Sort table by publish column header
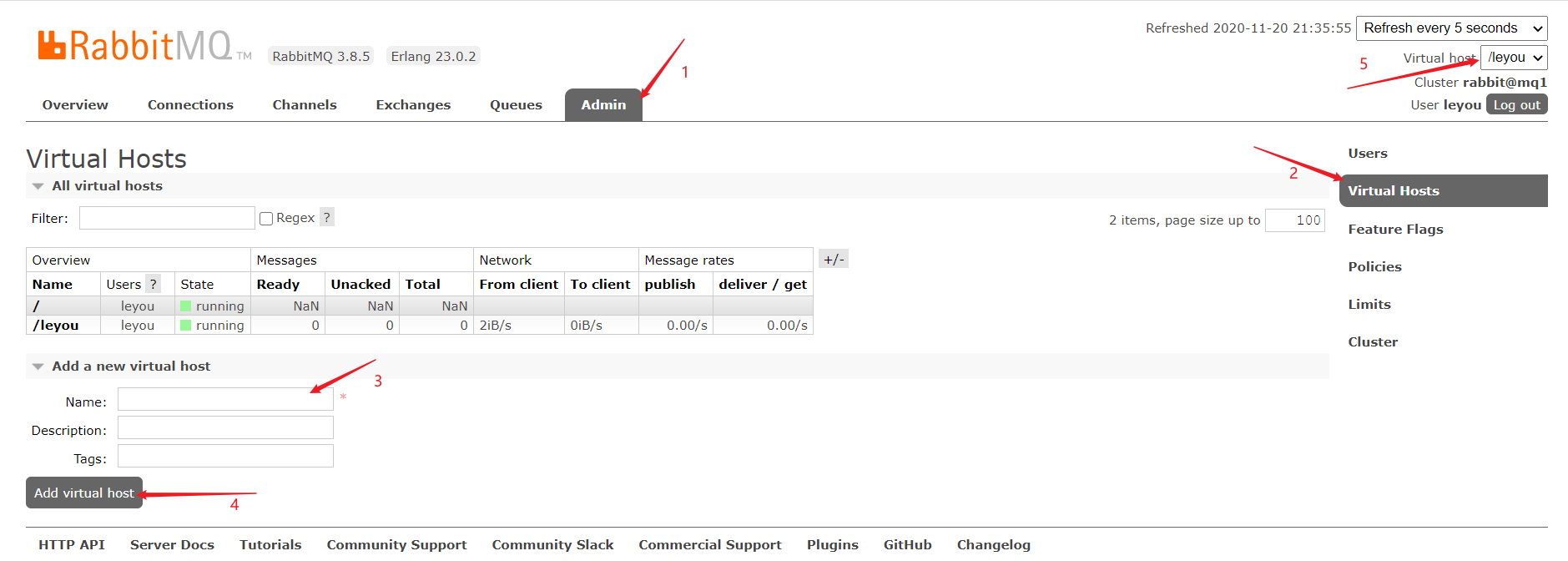This screenshot has height=561, width=1568. [x=669, y=284]
